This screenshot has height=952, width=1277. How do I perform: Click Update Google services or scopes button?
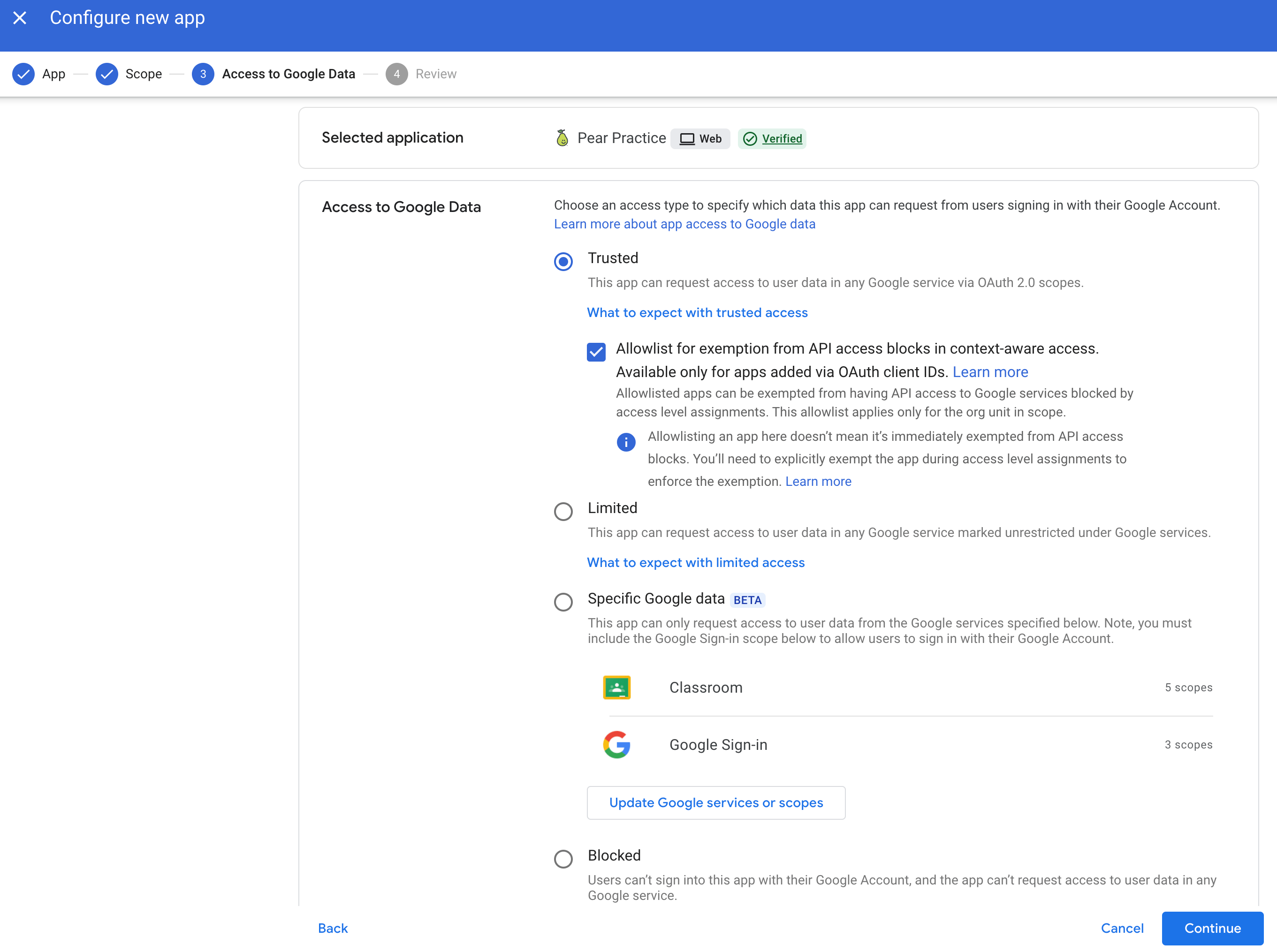click(716, 803)
